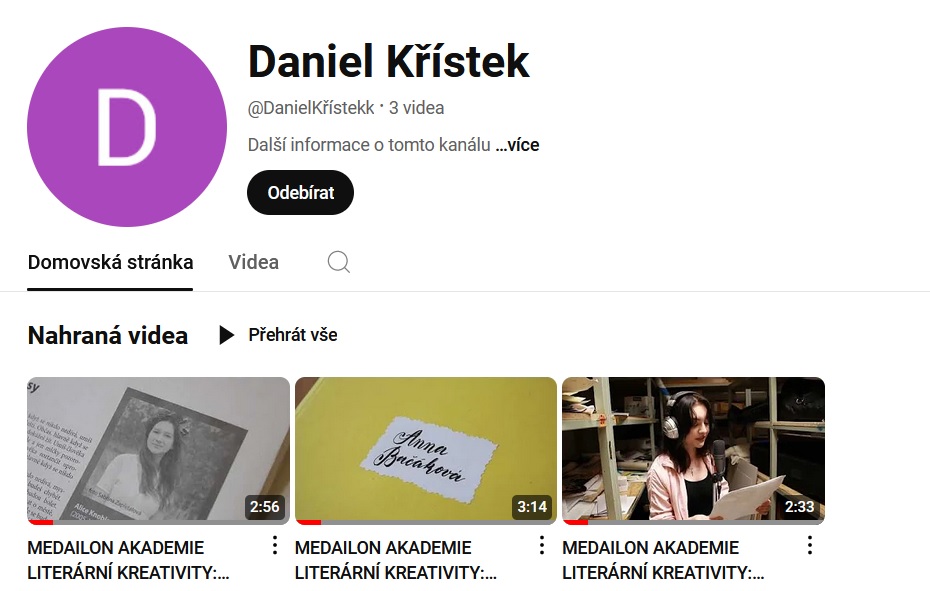Open first MEDAILON AKADEMIE video title

tap(128, 560)
